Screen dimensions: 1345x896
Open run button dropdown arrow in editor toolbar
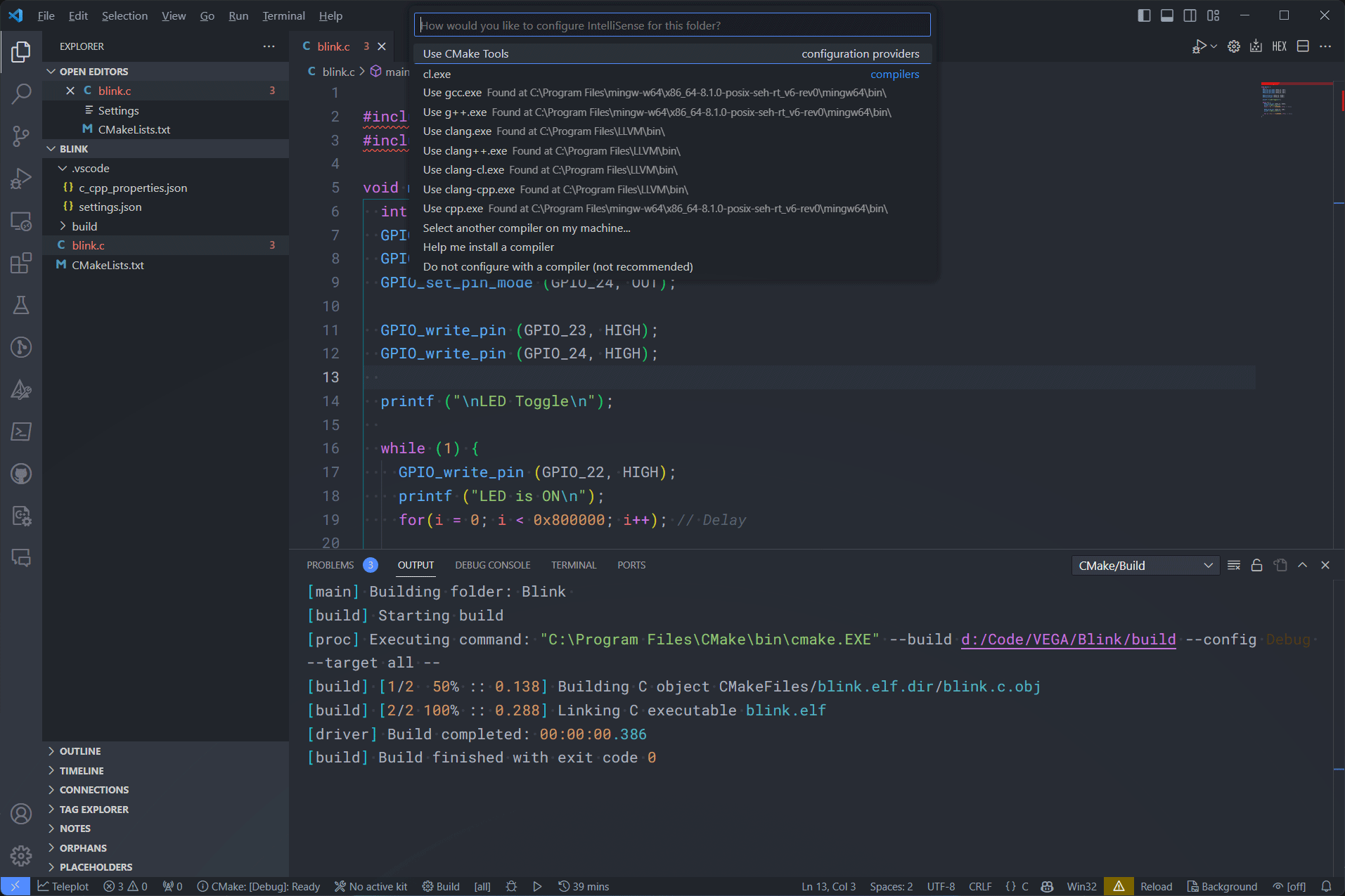[1214, 46]
